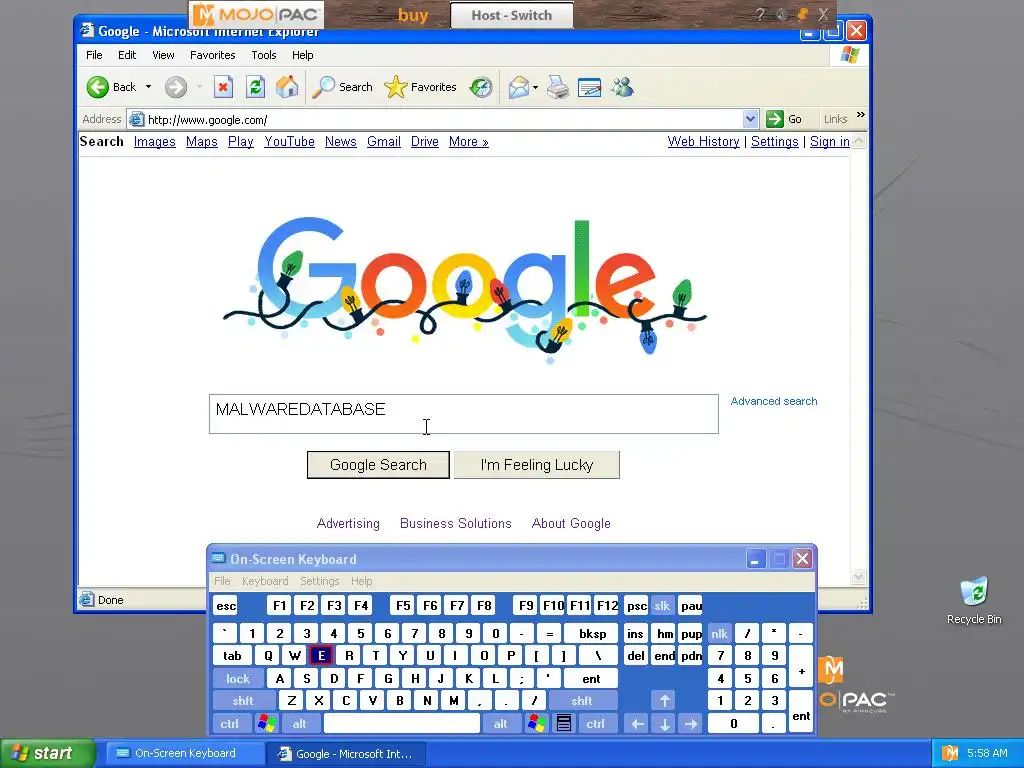Viewport: 1024px width, 768px height.
Task: Open the Tools menu in Internet Explorer
Action: click(264, 55)
